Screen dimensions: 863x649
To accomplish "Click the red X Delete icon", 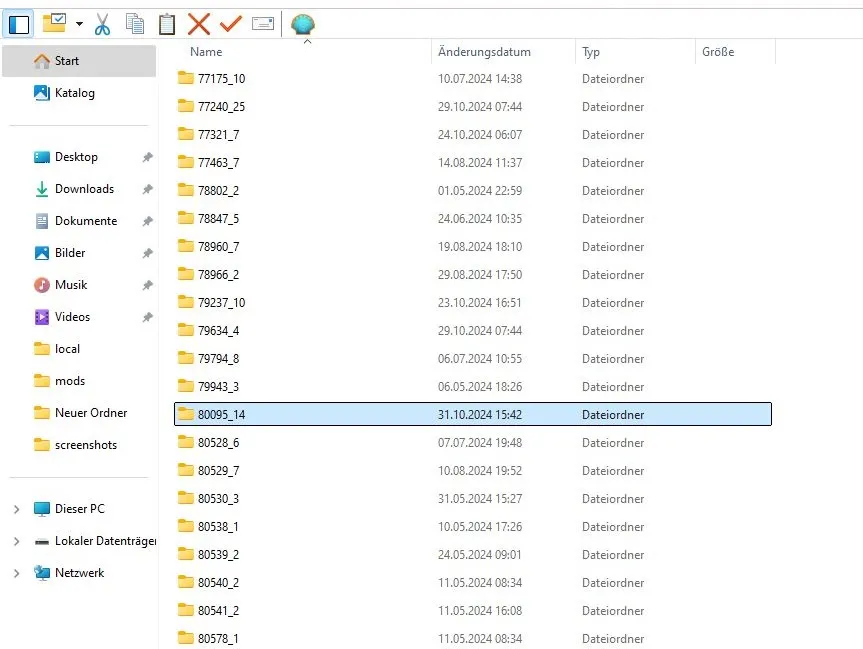I will [x=199, y=23].
